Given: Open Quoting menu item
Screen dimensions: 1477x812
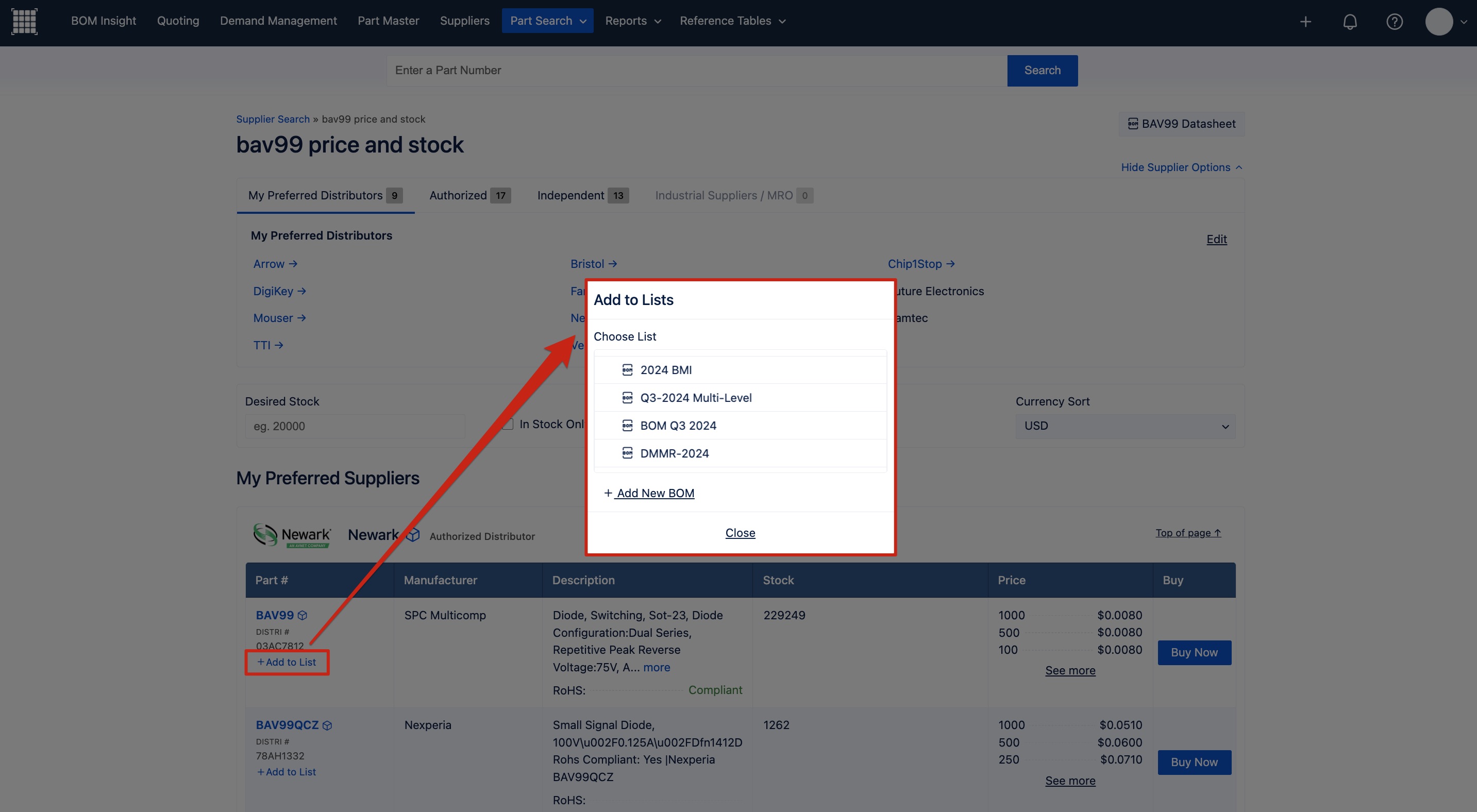Looking at the screenshot, I should 178,21.
